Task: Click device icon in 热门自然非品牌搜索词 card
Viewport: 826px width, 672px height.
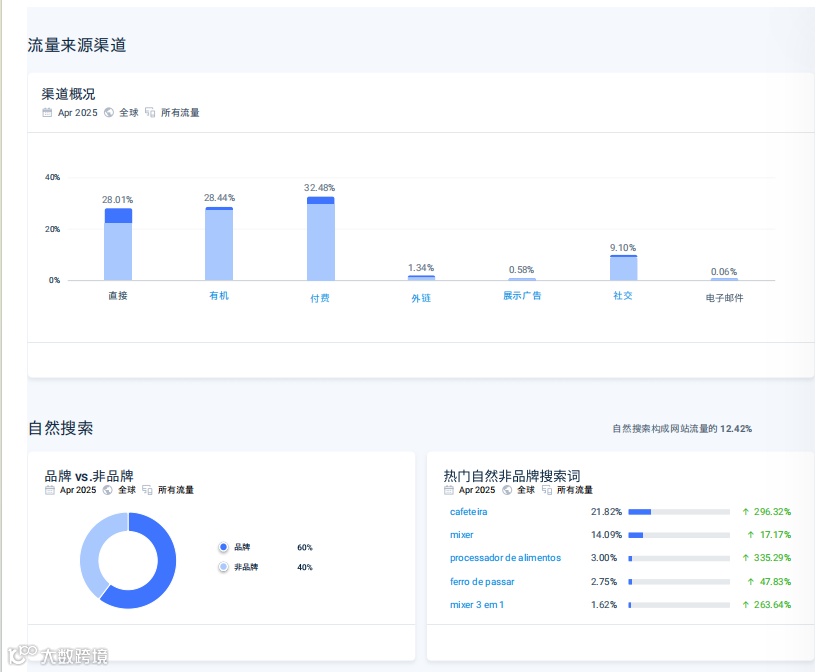Action: pos(547,490)
